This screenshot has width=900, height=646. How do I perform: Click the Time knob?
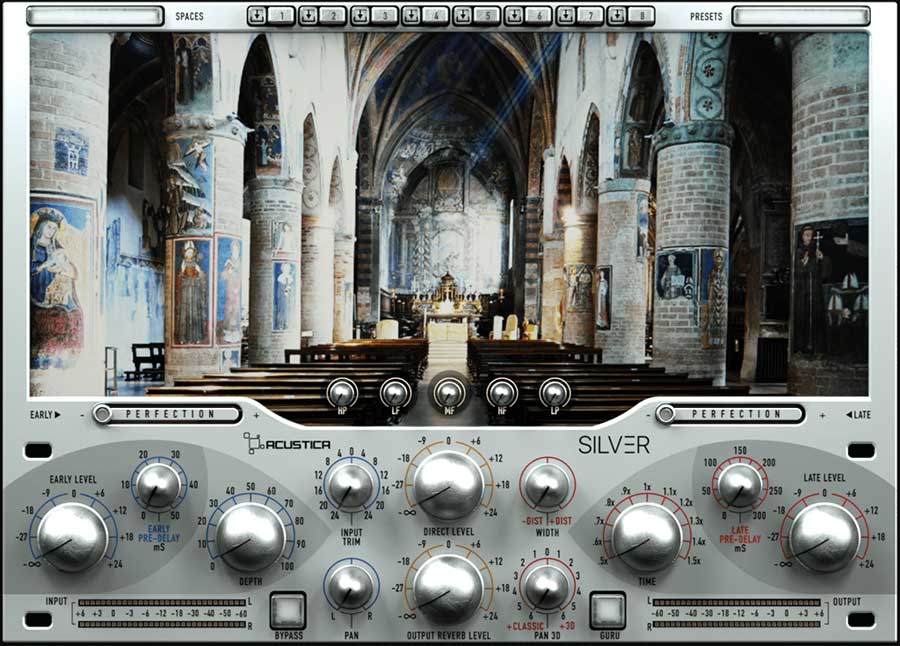coord(647,538)
